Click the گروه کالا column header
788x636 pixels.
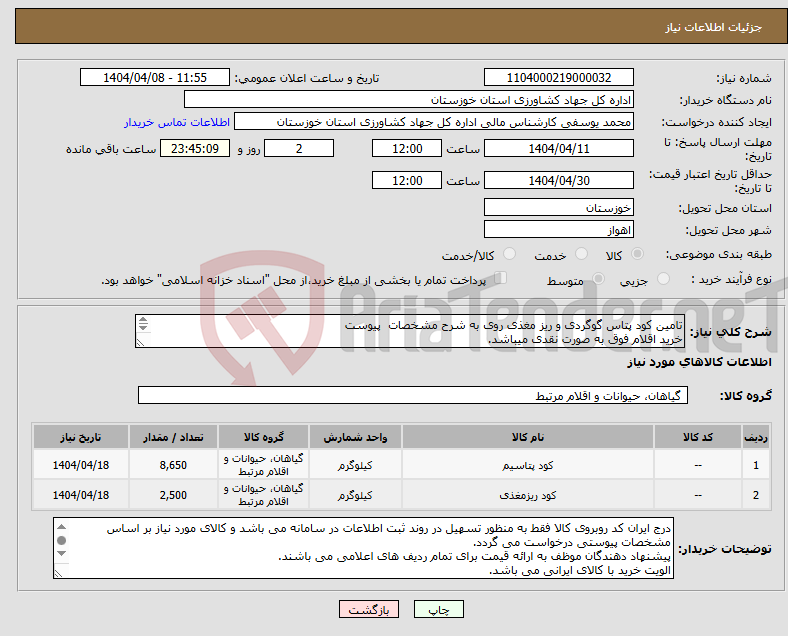click(263, 437)
